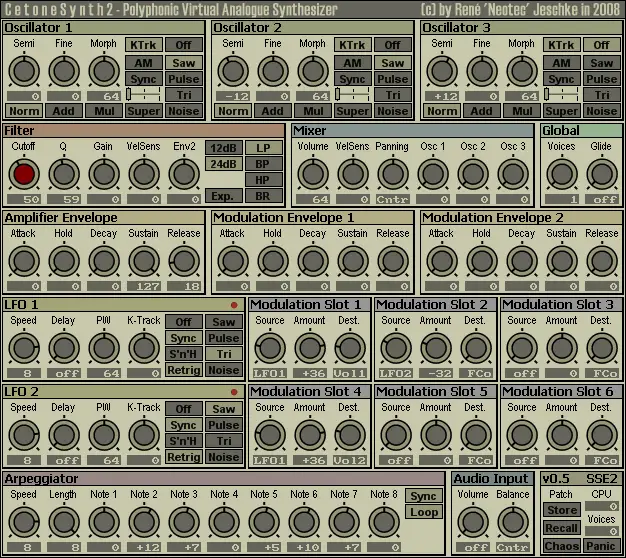Select 24dB filter slope
626x558 pixels.
(224, 164)
